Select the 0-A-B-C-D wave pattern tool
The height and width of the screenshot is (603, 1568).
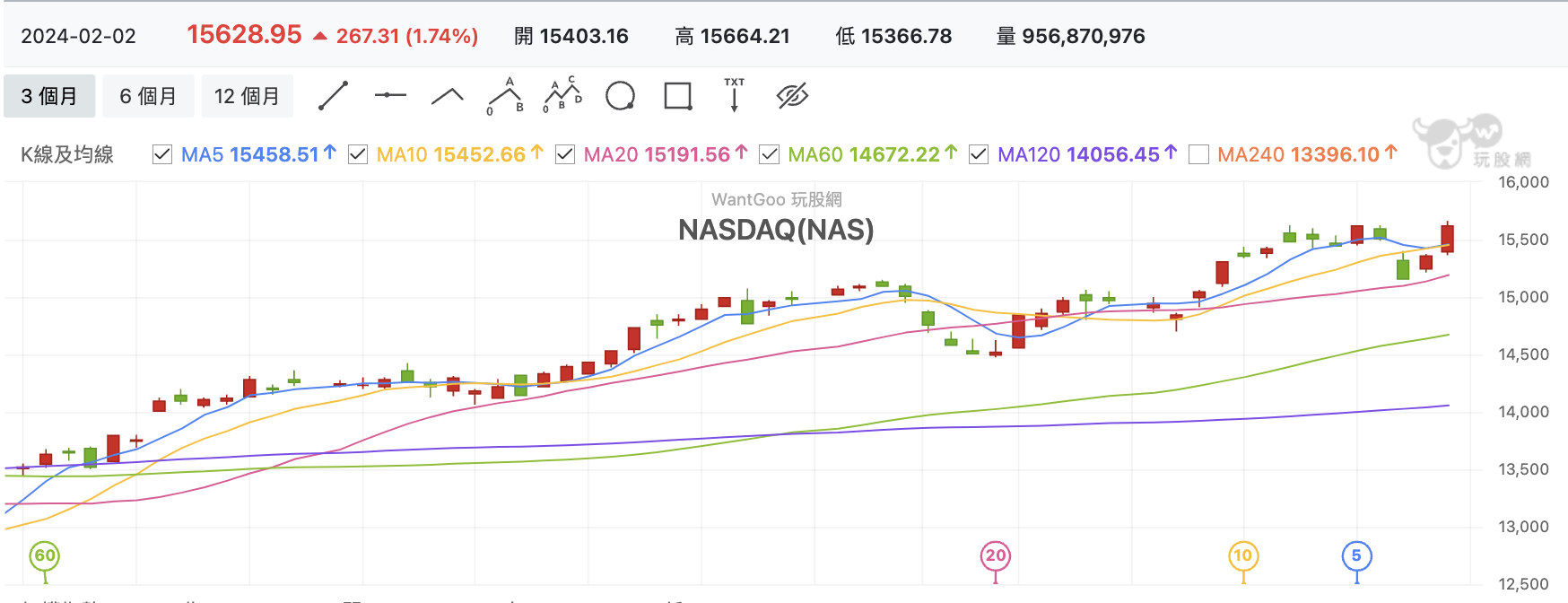(562, 95)
